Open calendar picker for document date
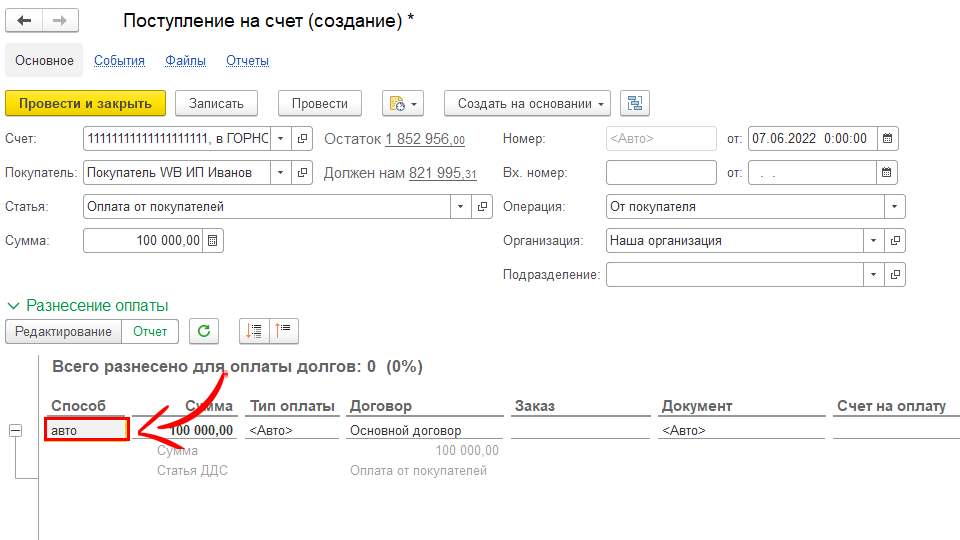 (x=887, y=139)
